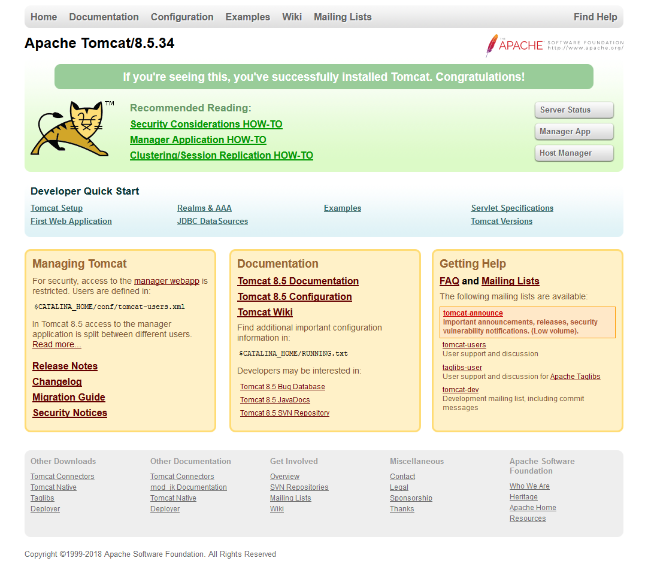This screenshot has width=648, height=567.
Task: Visit Tomcat Wiki link in Documentation box
Action: coord(265,312)
